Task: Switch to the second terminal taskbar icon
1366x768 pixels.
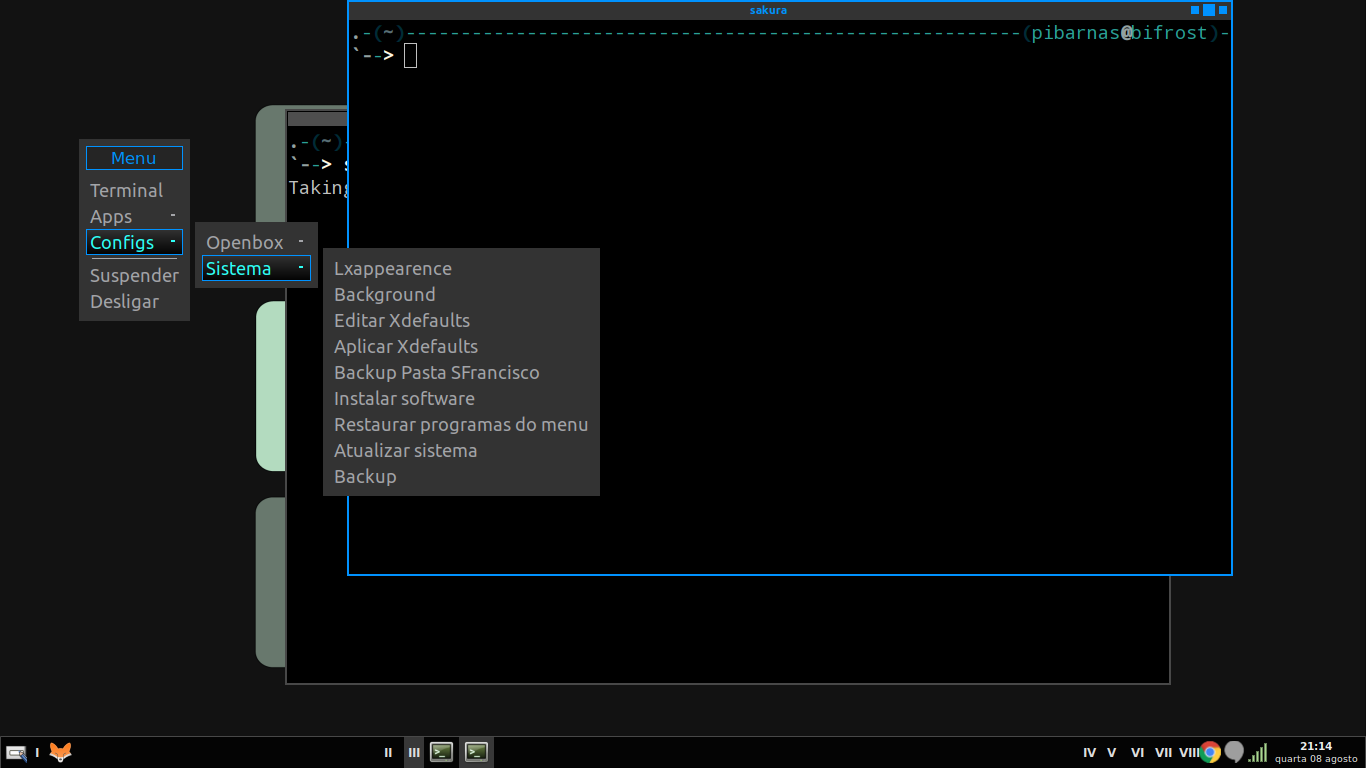Action: click(x=477, y=752)
